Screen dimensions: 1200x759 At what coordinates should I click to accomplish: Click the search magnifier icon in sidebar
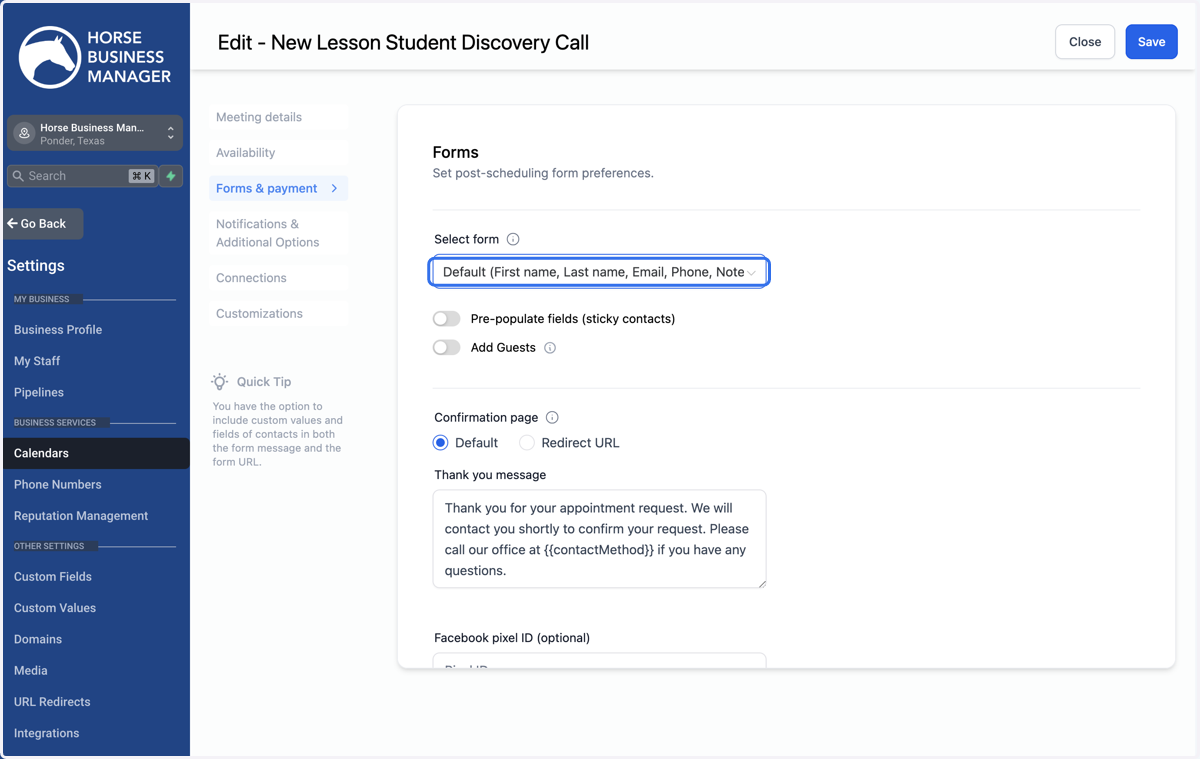click(18, 176)
